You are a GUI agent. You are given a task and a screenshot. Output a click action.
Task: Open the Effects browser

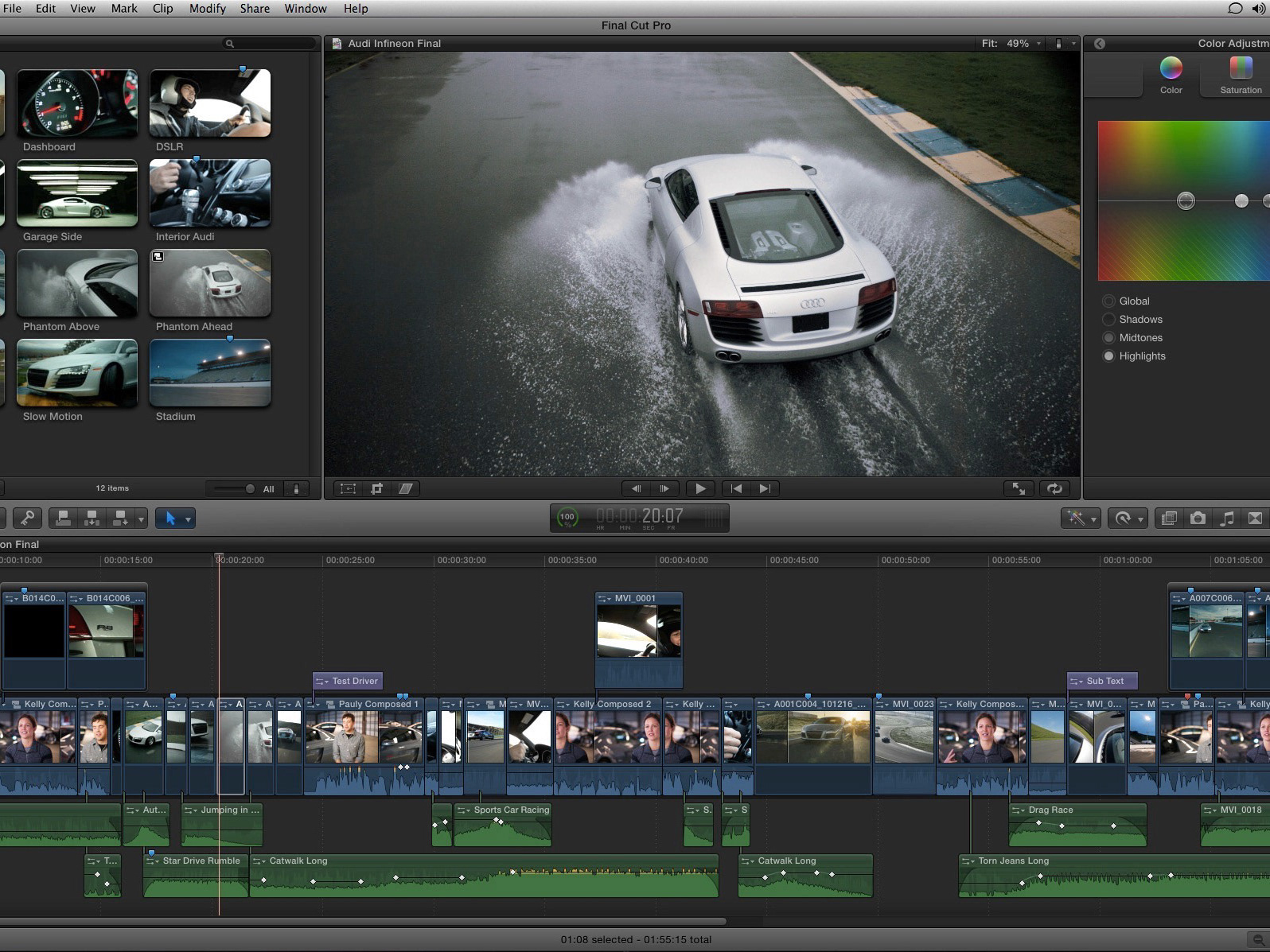1169,519
